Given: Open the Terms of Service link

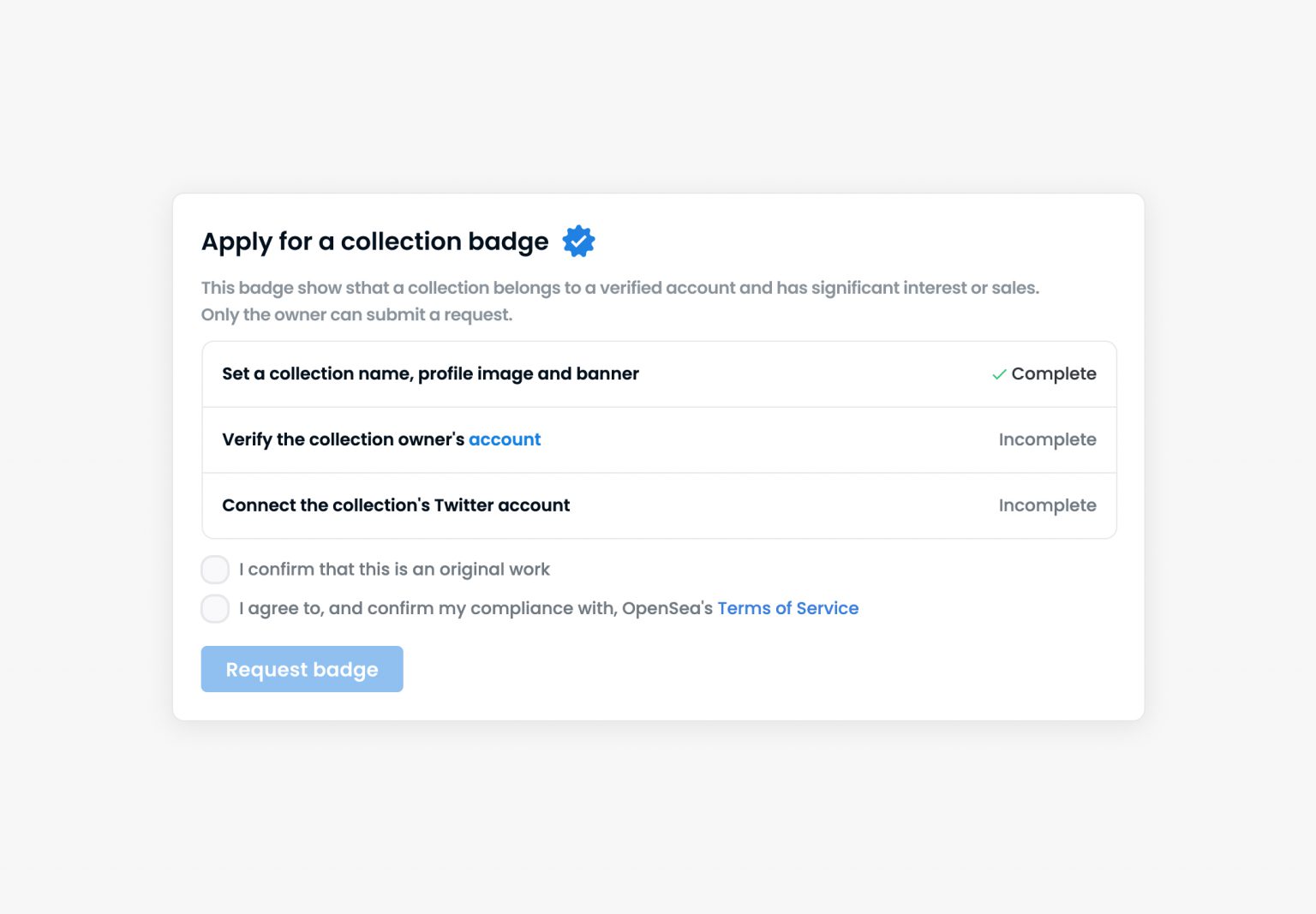Looking at the screenshot, I should coord(787,608).
